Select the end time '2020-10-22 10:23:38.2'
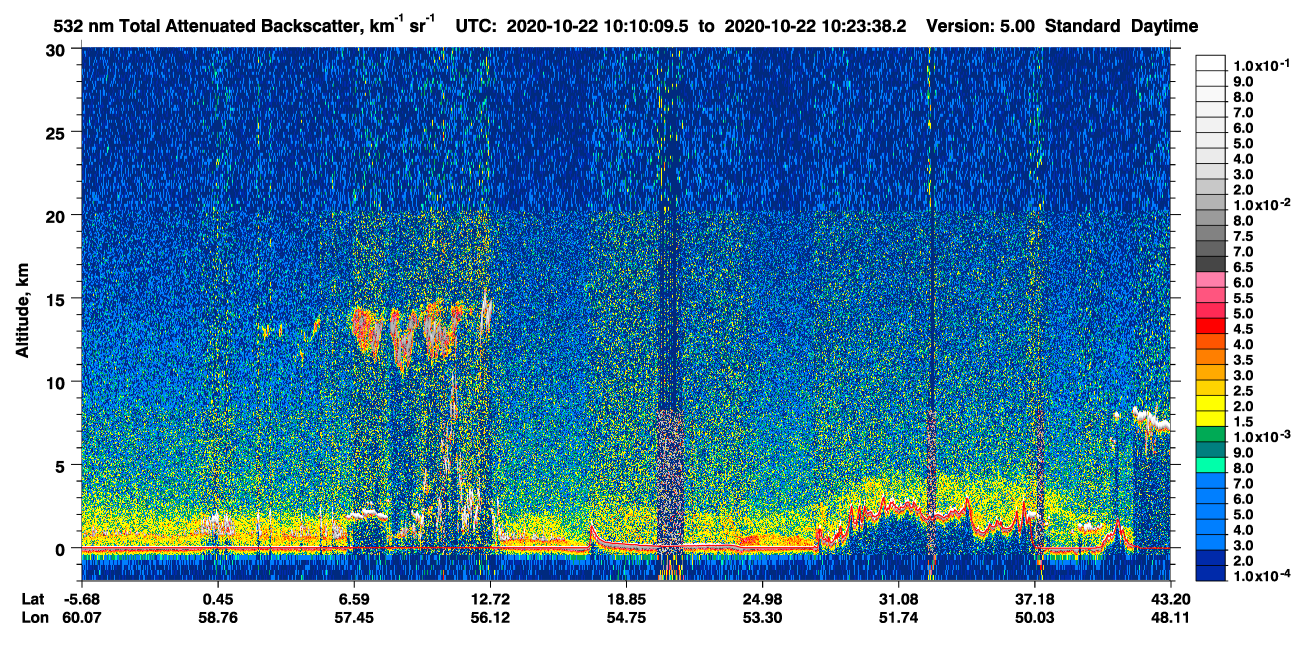 [x=816, y=27]
